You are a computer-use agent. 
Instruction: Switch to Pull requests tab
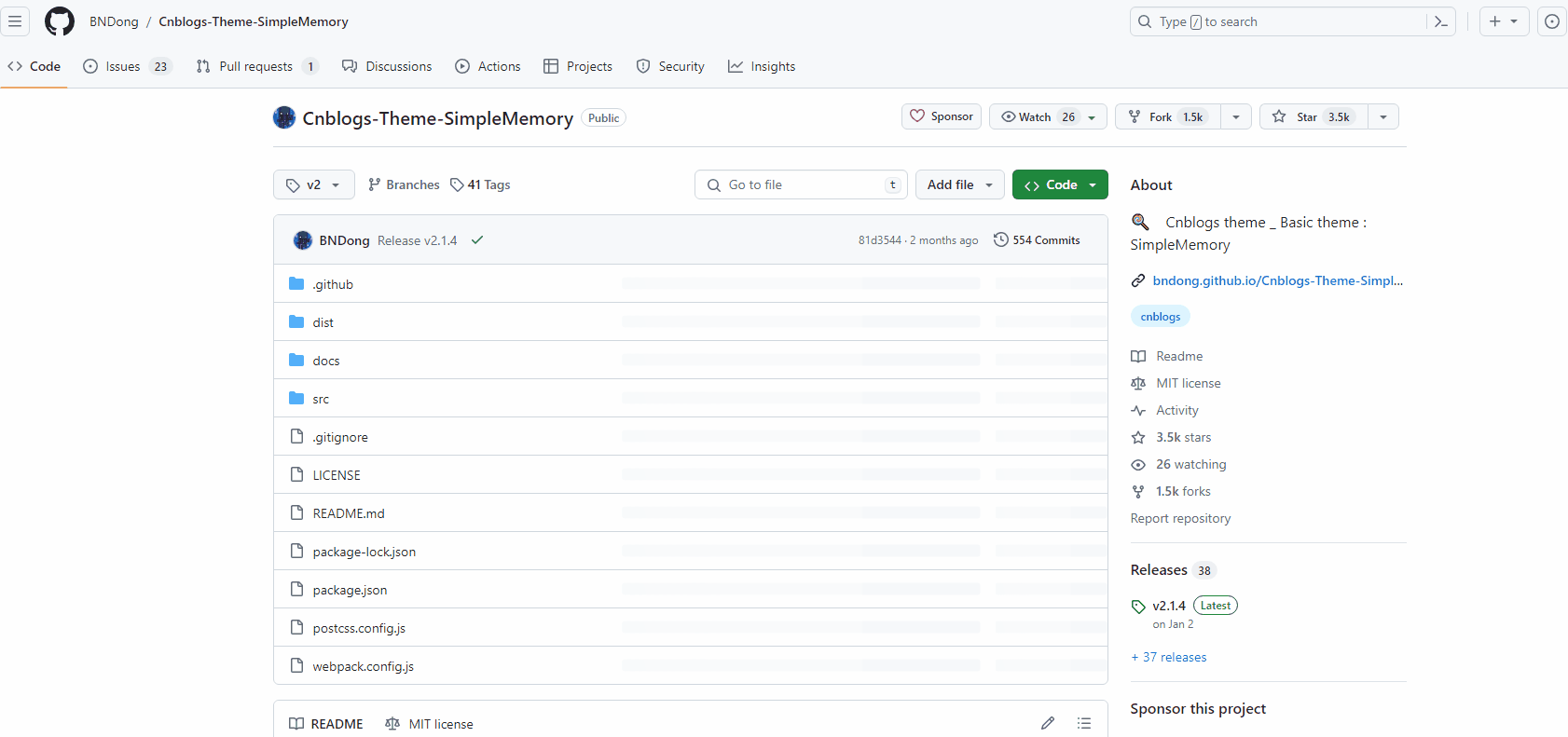[257, 66]
